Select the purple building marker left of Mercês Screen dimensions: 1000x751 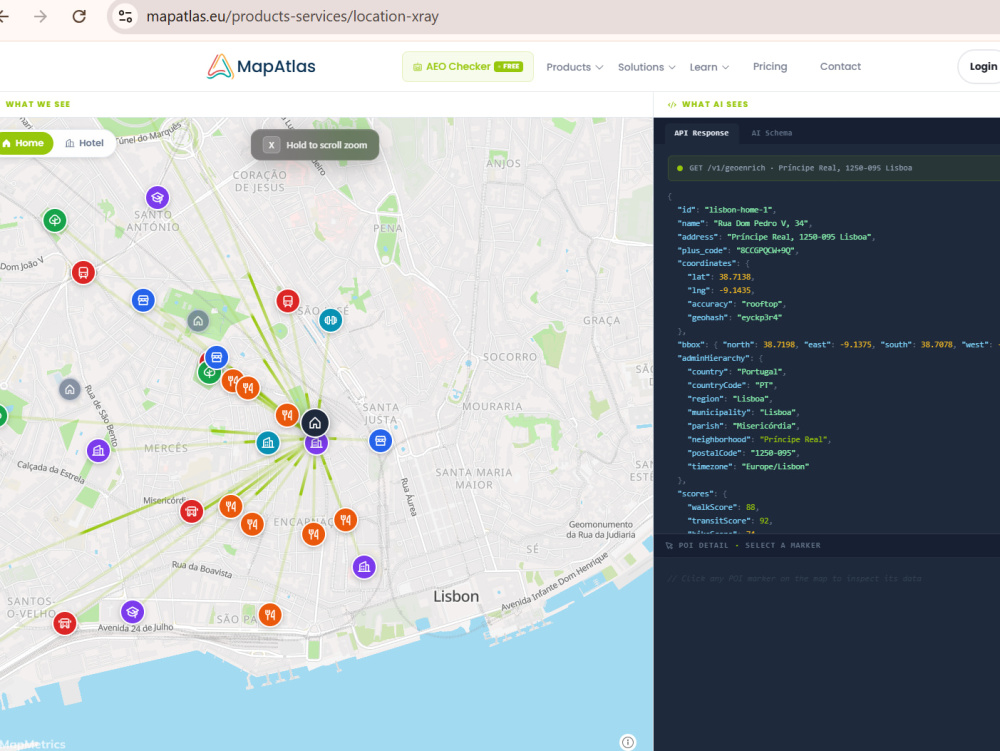tap(98, 451)
